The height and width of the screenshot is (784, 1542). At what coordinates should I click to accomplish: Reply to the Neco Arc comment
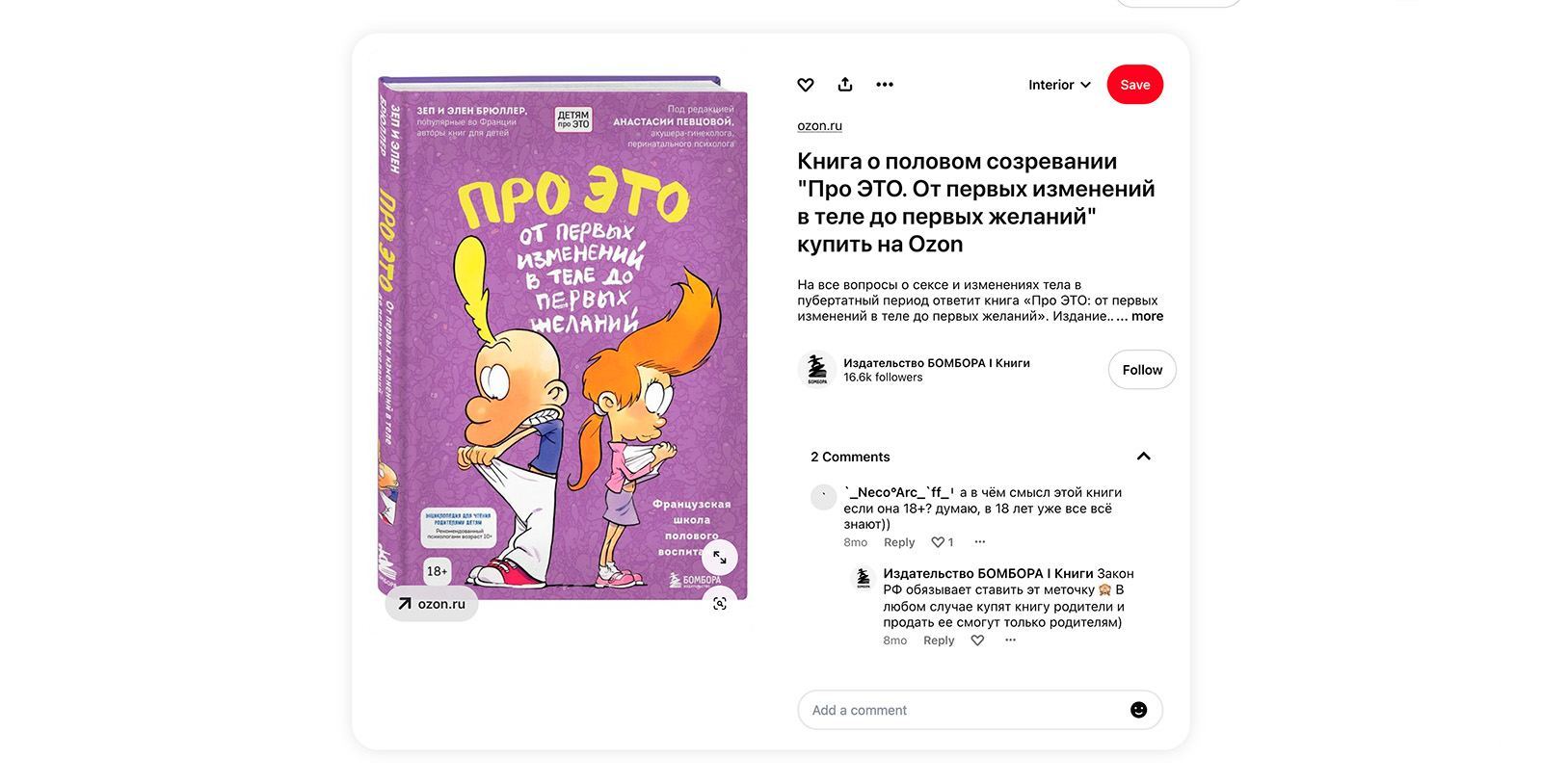[899, 542]
